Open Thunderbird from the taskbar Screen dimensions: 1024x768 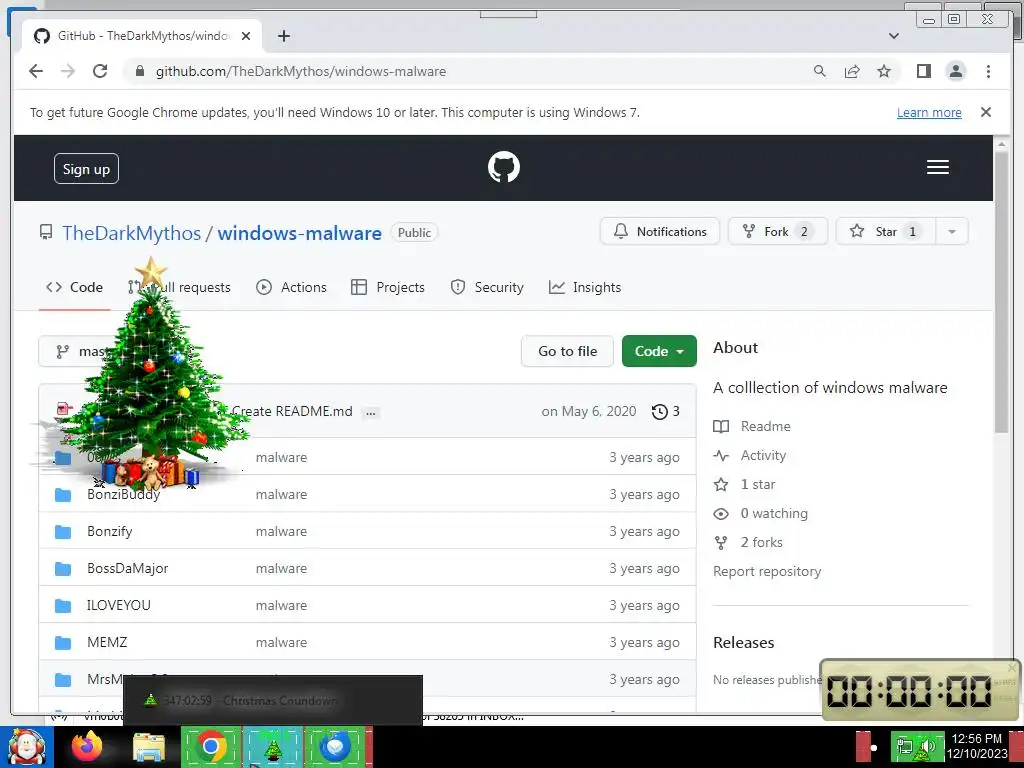335,747
